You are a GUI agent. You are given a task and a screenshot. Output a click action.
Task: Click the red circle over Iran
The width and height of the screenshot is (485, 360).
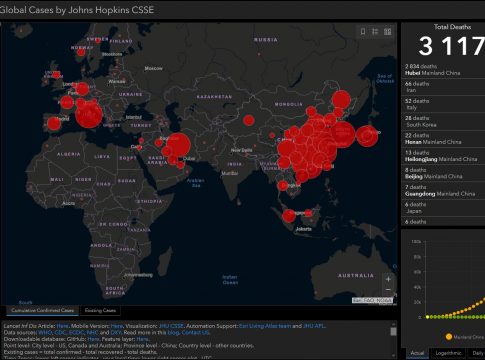[x=178, y=145]
